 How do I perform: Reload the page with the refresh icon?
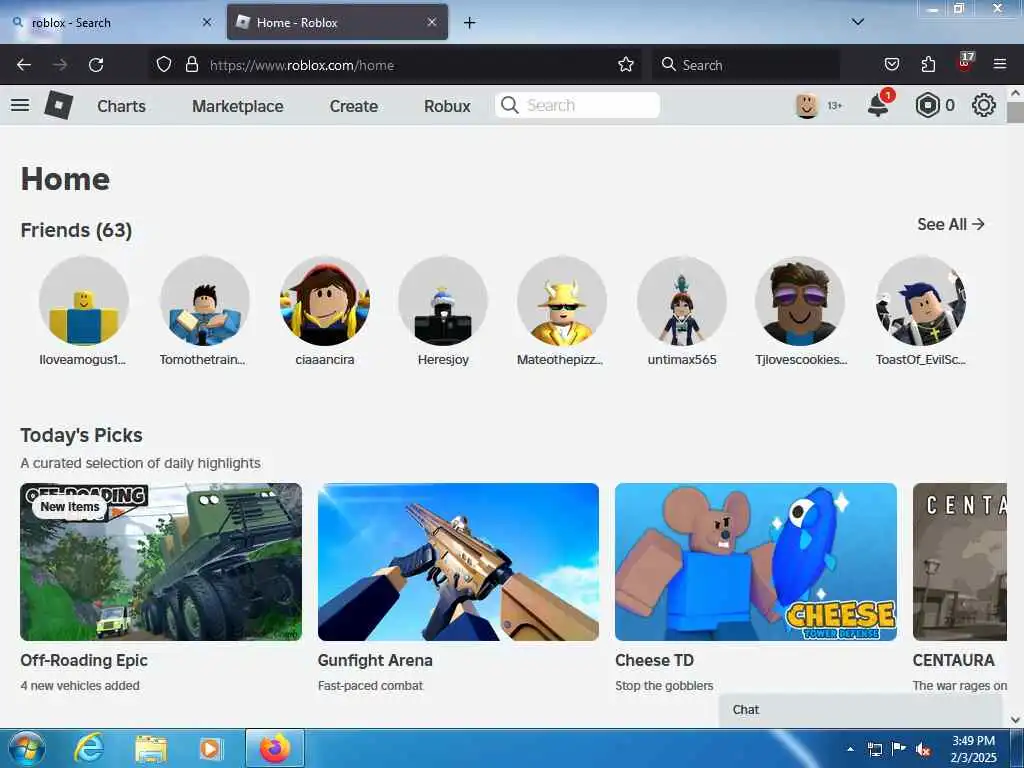[96, 65]
